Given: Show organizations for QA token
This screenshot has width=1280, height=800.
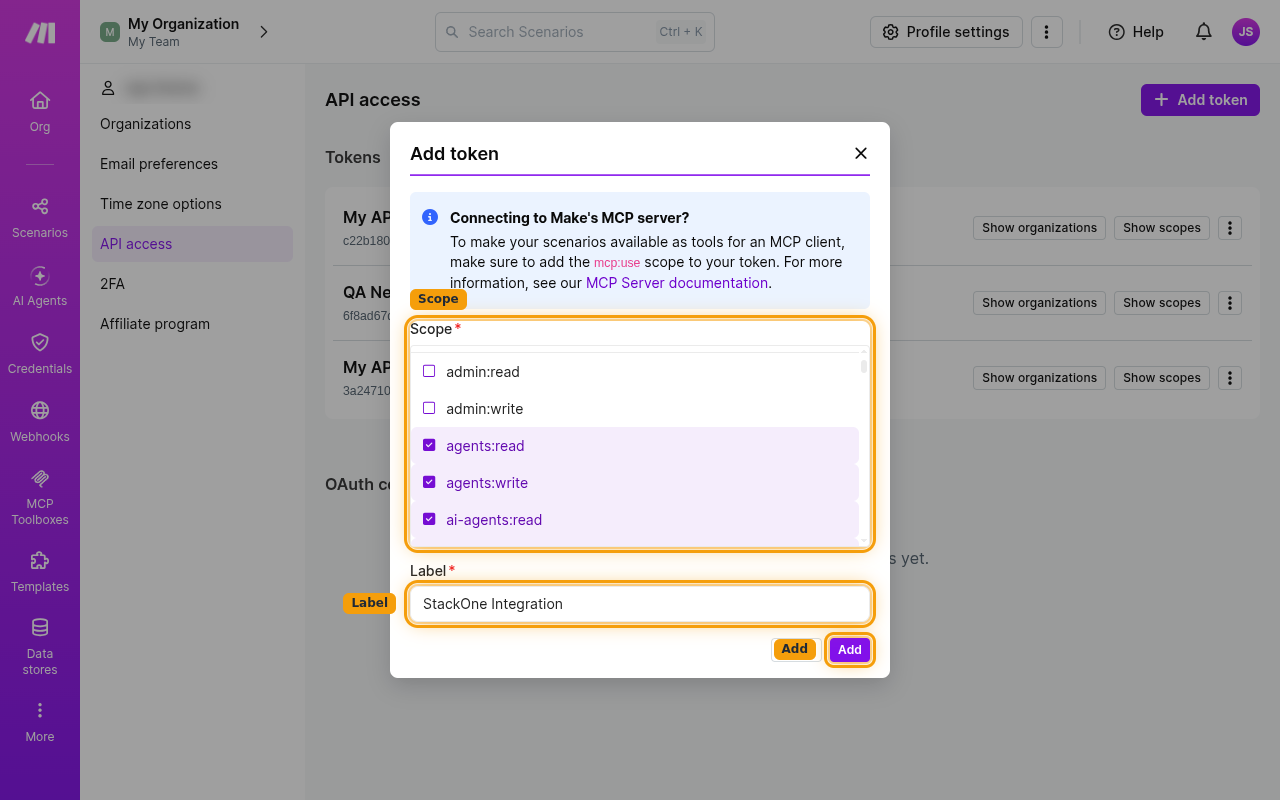Looking at the screenshot, I should tap(1040, 303).
